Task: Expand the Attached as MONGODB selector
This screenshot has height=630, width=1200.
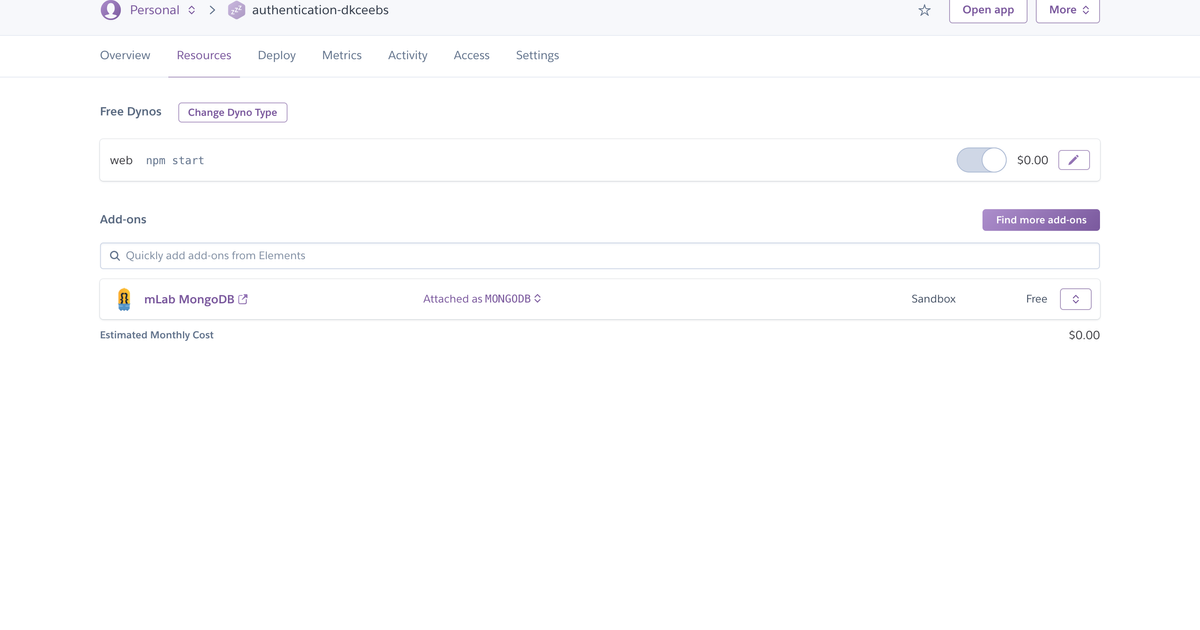Action: coord(482,299)
